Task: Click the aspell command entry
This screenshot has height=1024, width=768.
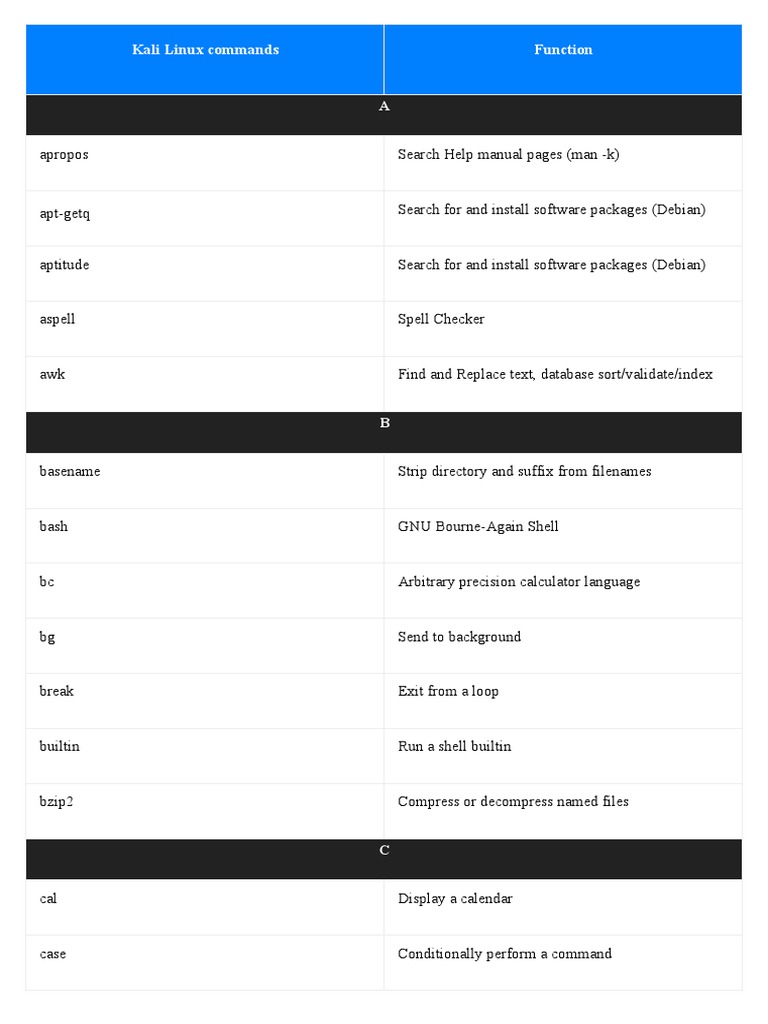Action: [57, 319]
